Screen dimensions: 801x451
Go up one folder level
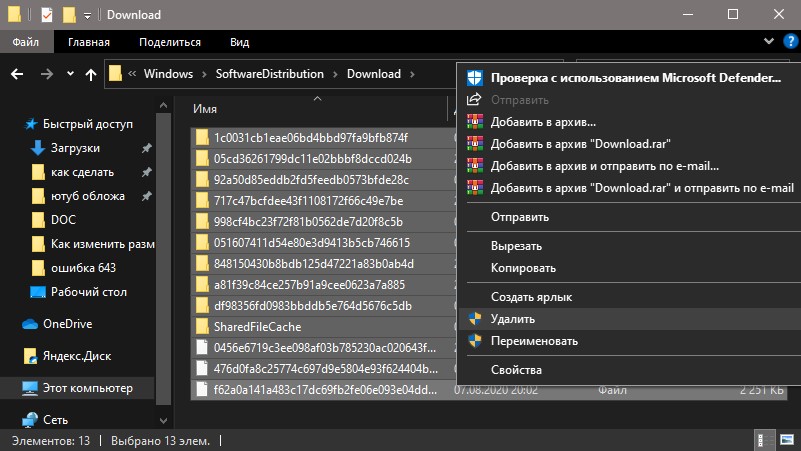tap(91, 75)
